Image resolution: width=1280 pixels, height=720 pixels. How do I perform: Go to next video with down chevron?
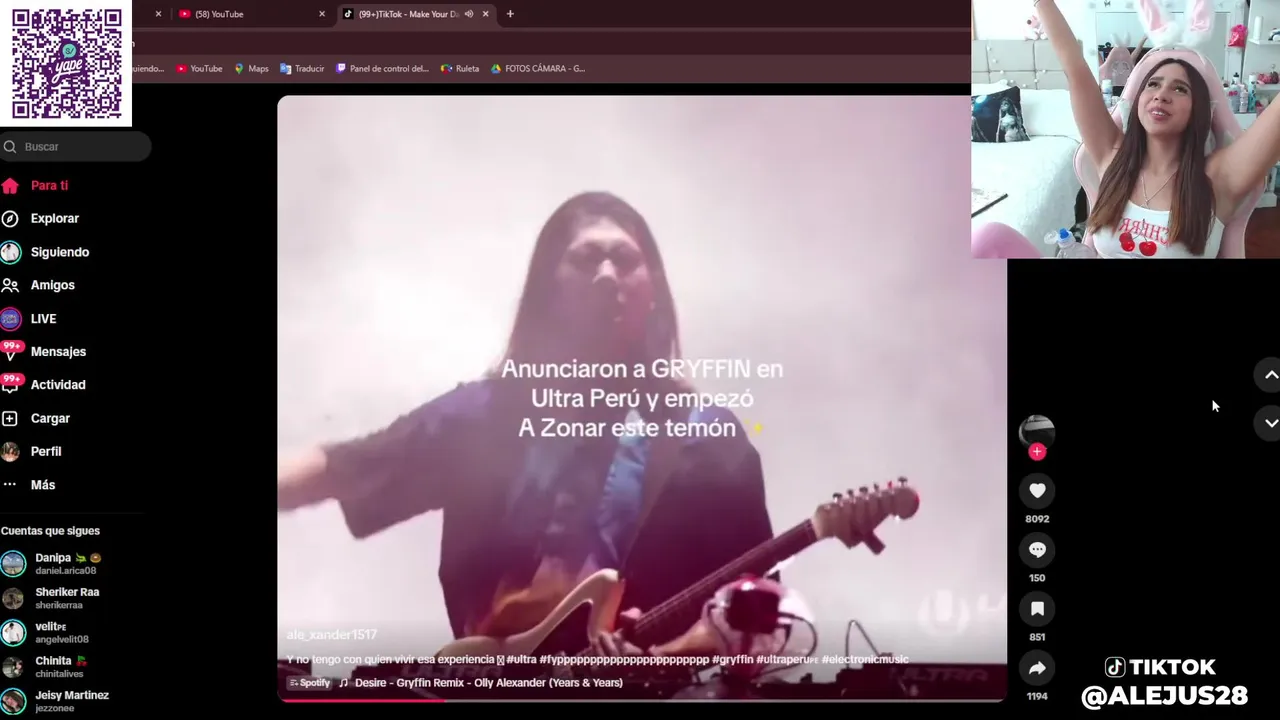[x=1271, y=423]
